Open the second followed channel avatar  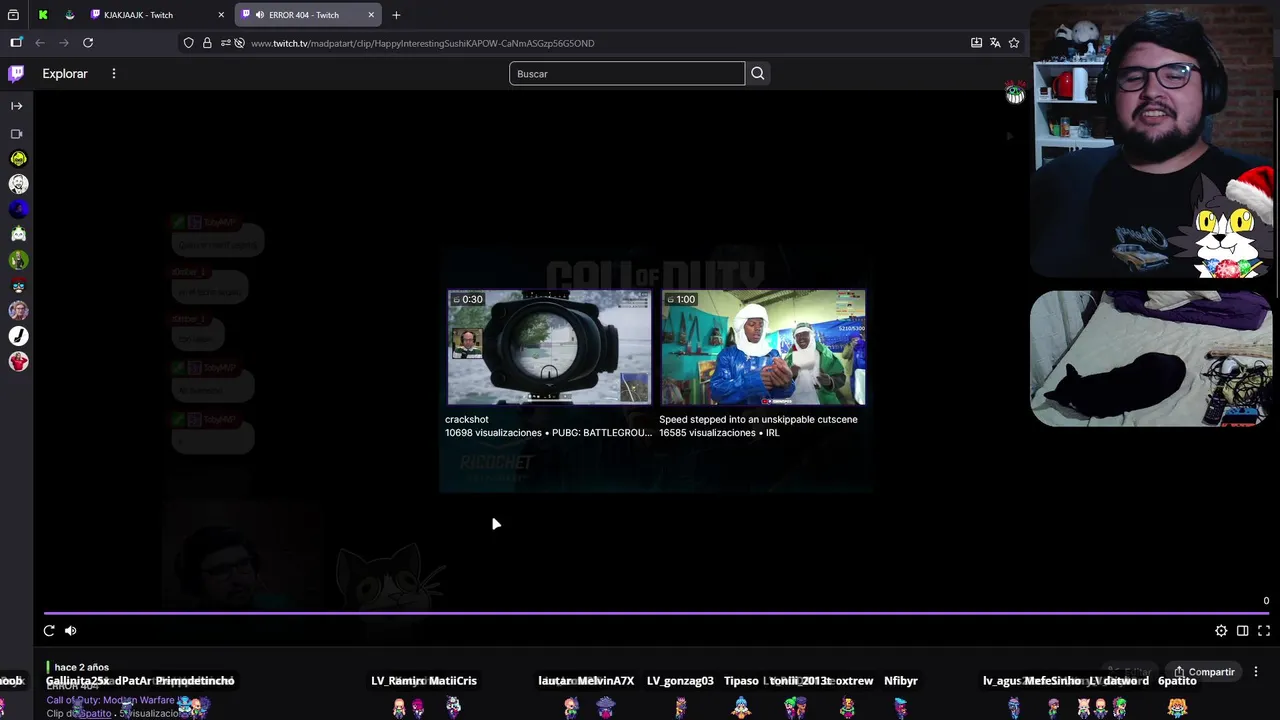[x=18, y=184]
